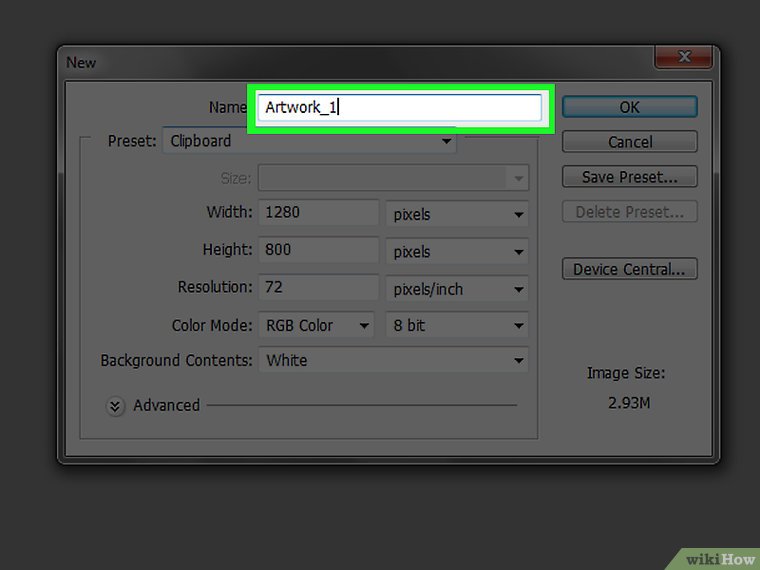Click the Width value field

(318, 213)
